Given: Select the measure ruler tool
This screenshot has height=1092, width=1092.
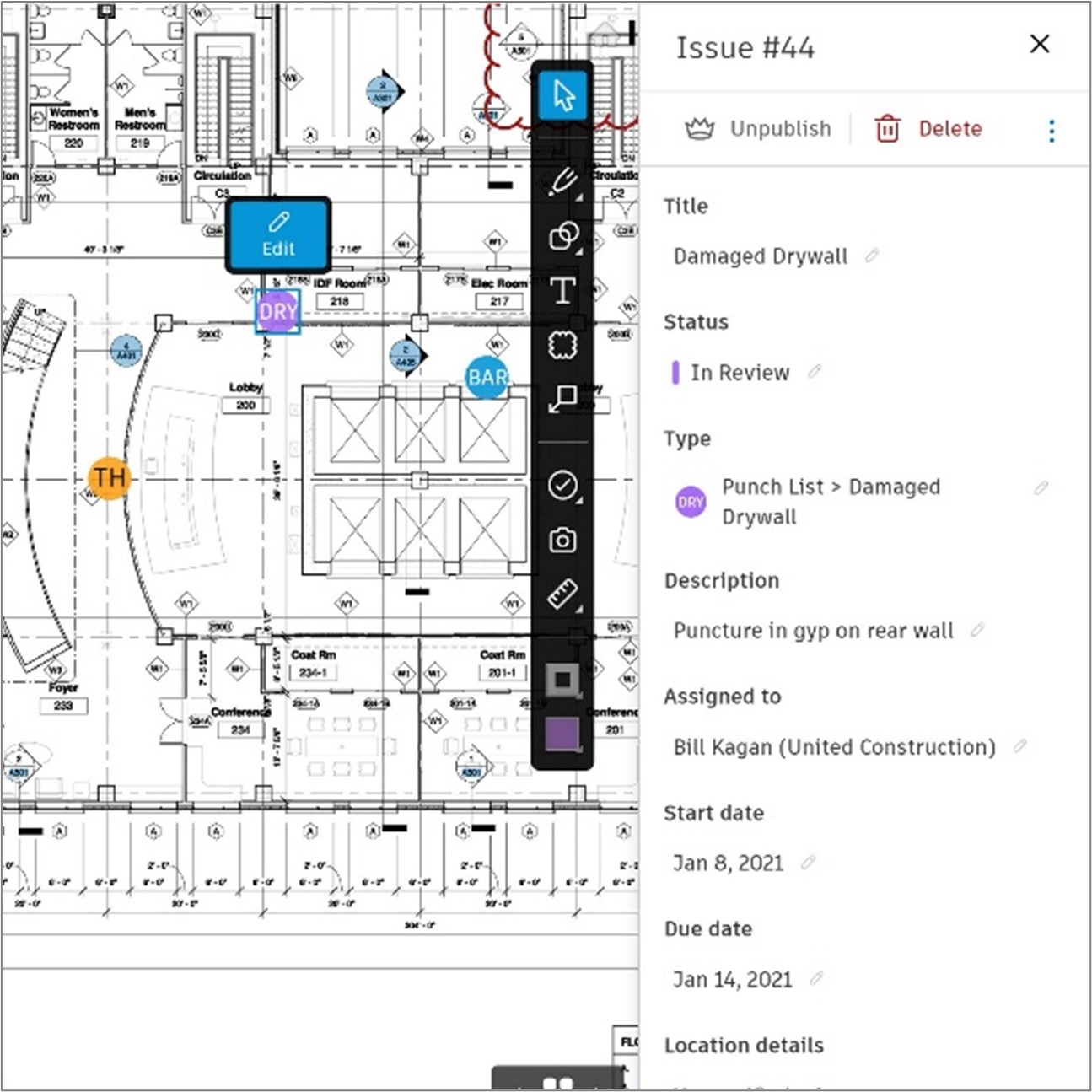Looking at the screenshot, I should 562,593.
